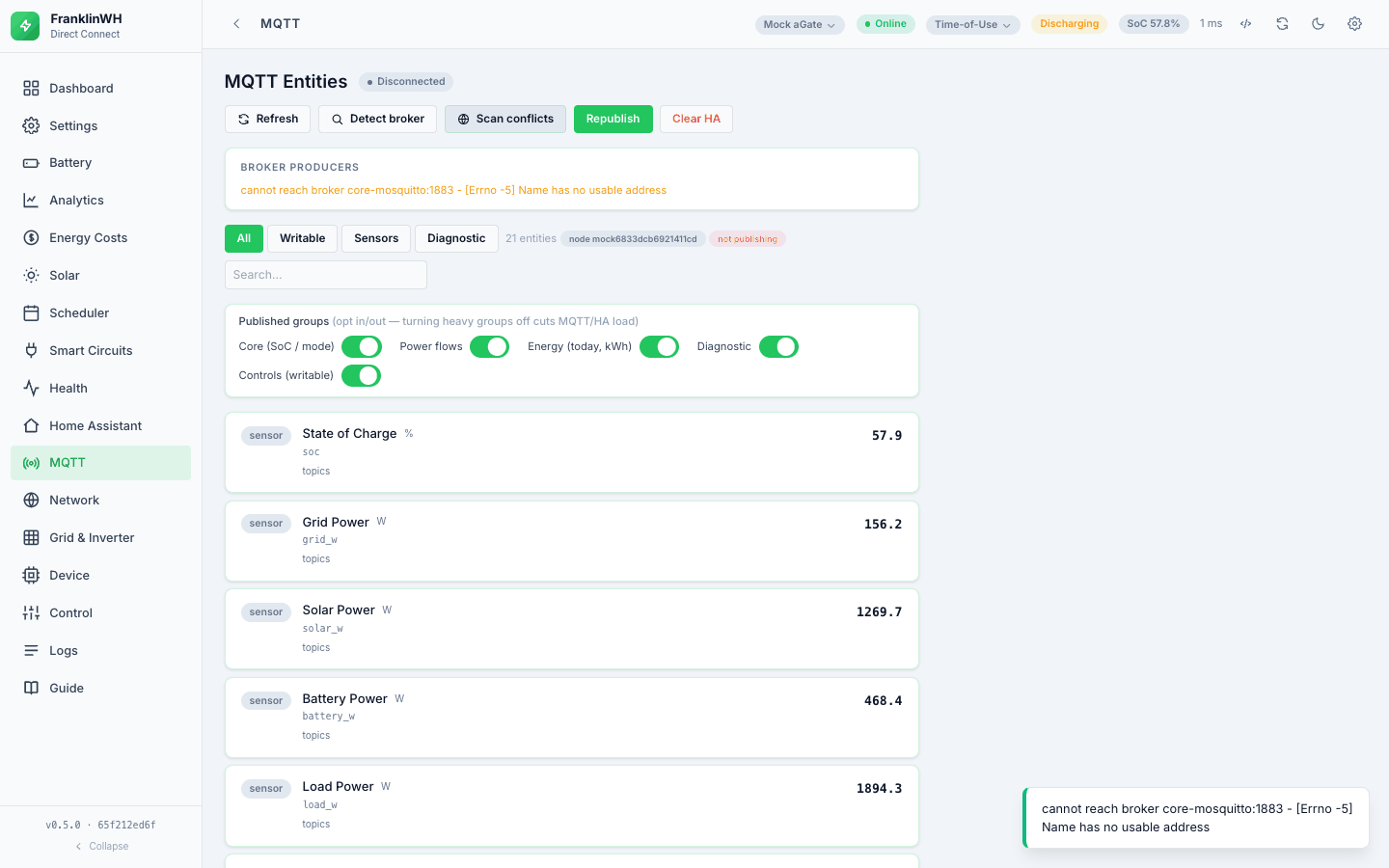
Task: Expand topics for State of Charge
Action: click(x=316, y=472)
